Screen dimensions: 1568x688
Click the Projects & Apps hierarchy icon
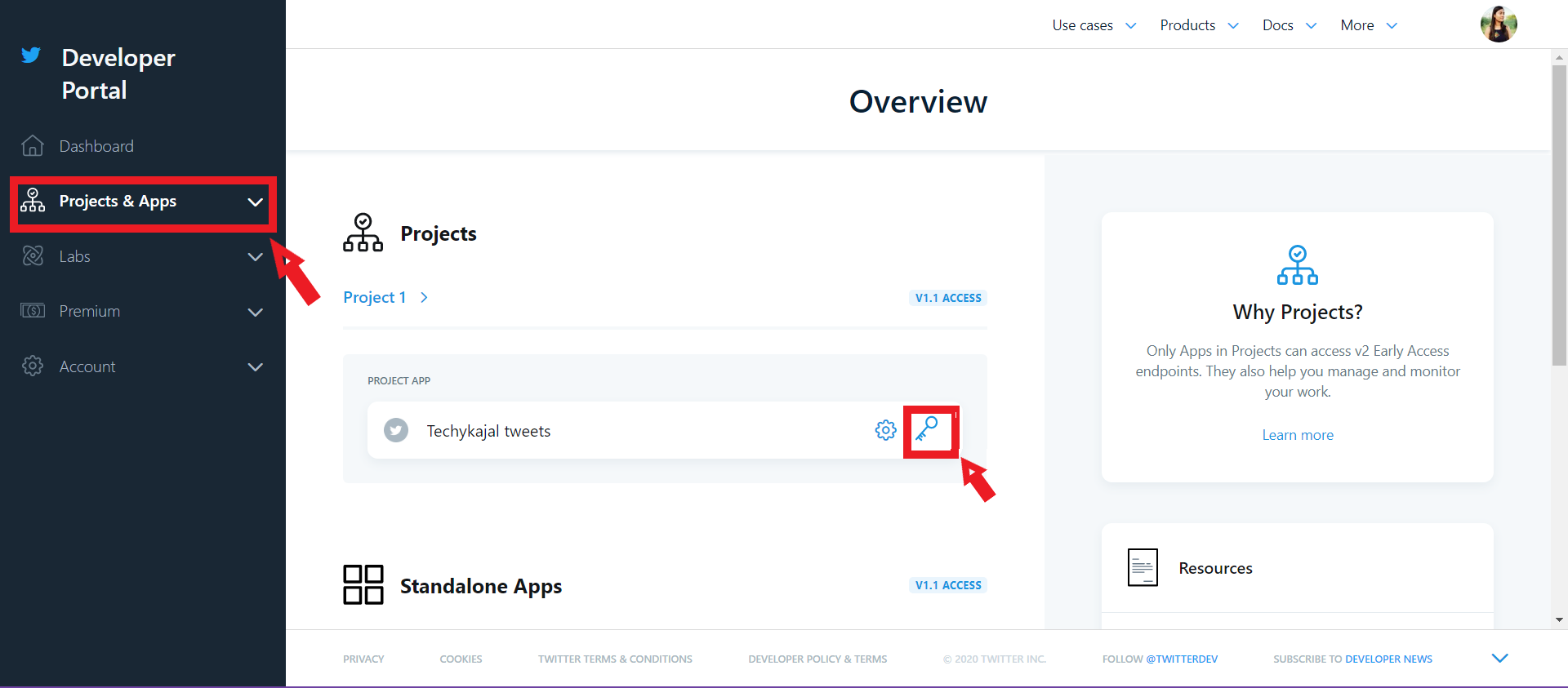pyautogui.click(x=33, y=200)
